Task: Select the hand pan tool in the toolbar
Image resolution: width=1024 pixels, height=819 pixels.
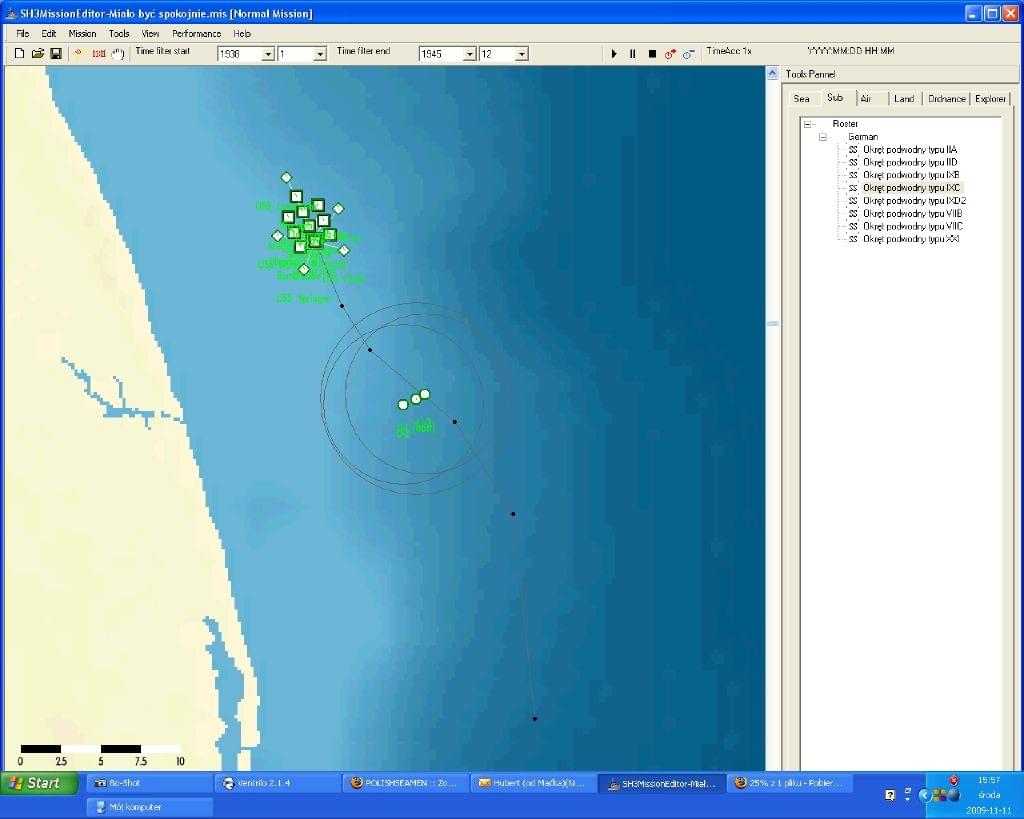Action: [x=117, y=54]
